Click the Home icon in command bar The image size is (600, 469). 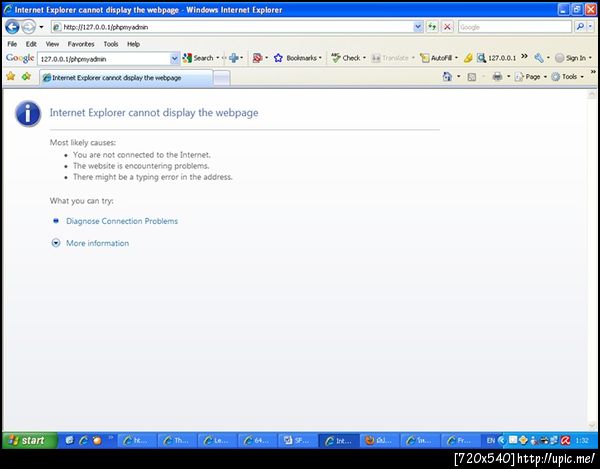pyautogui.click(x=447, y=77)
